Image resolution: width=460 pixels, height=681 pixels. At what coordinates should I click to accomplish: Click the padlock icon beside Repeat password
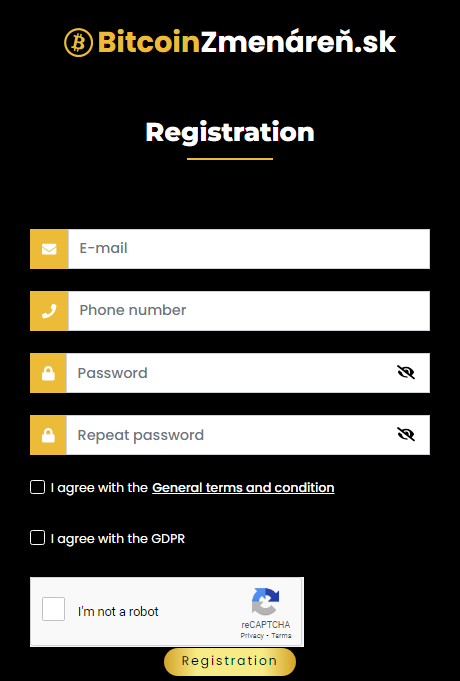48,435
